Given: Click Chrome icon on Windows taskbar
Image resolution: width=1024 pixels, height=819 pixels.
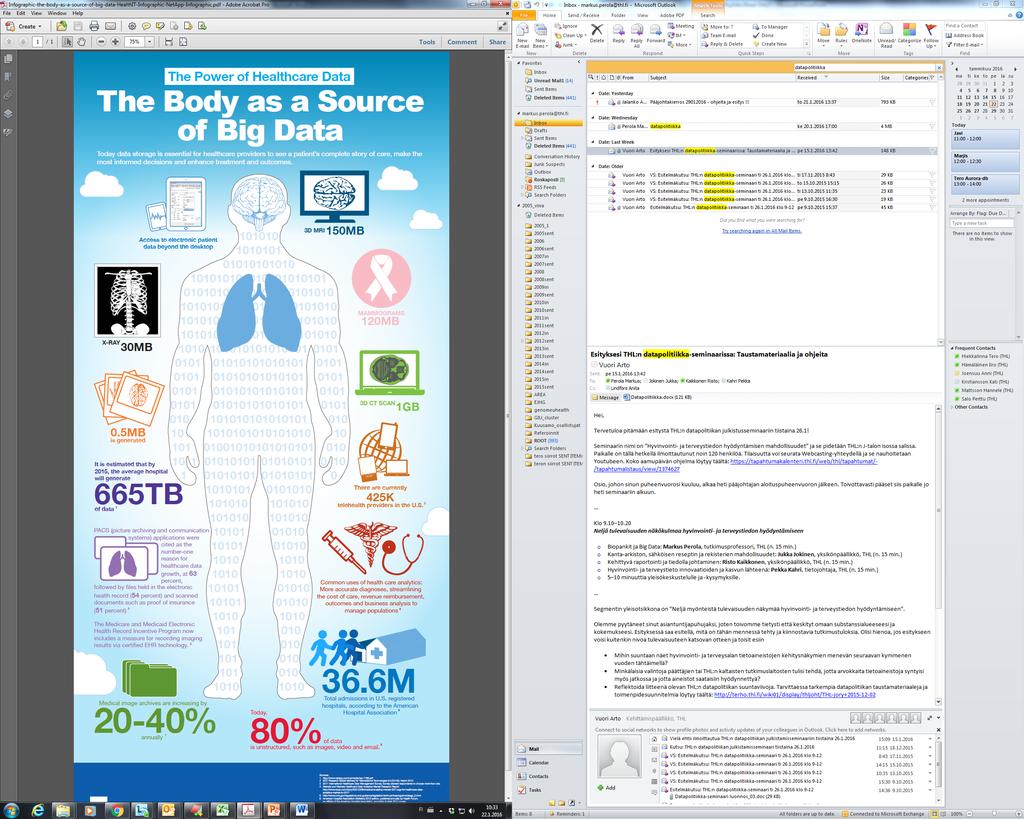Looking at the screenshot, I should pyautogui.click(x=116, y=811).
